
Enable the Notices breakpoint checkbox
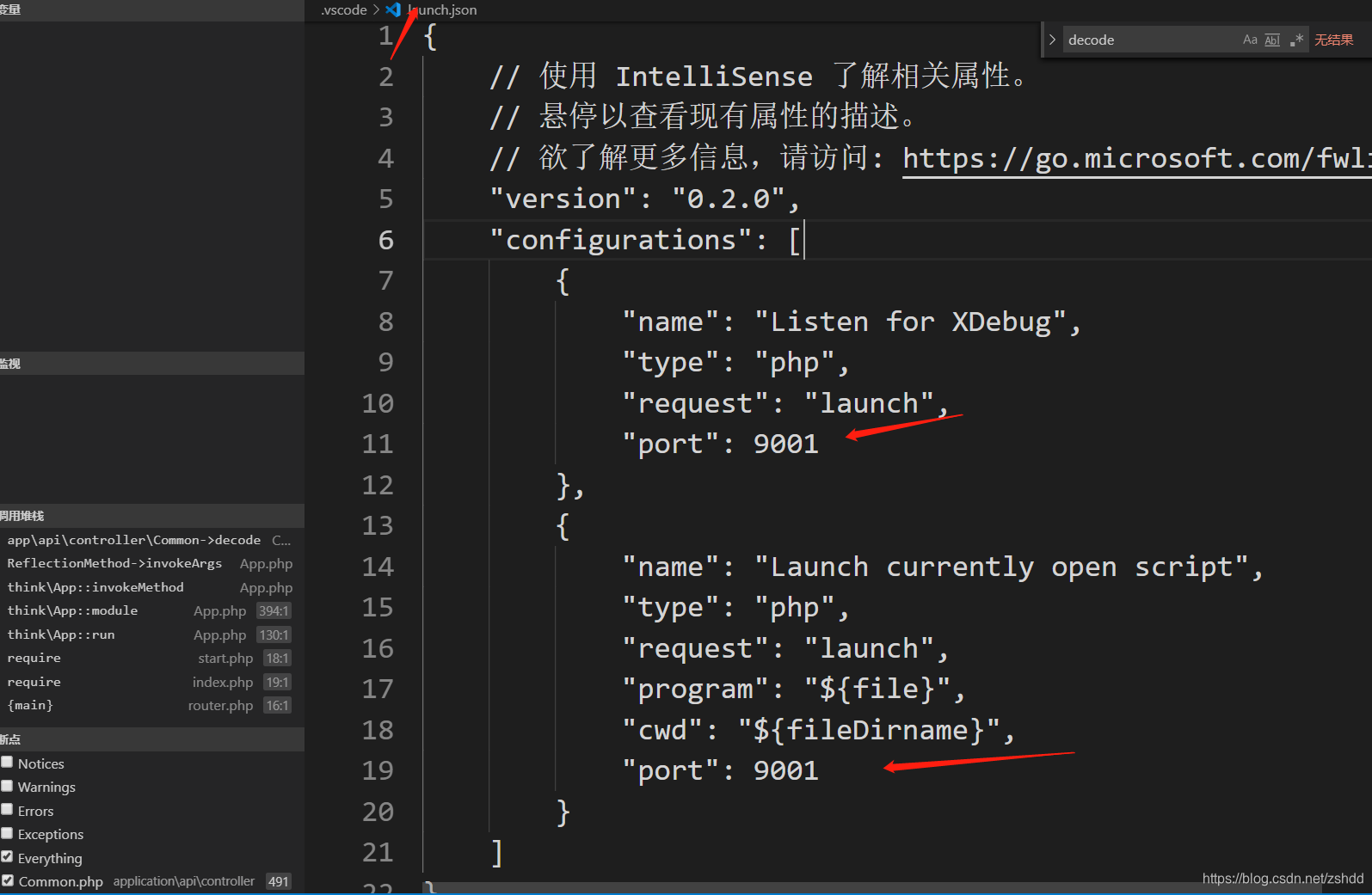(x=8, y=763)
